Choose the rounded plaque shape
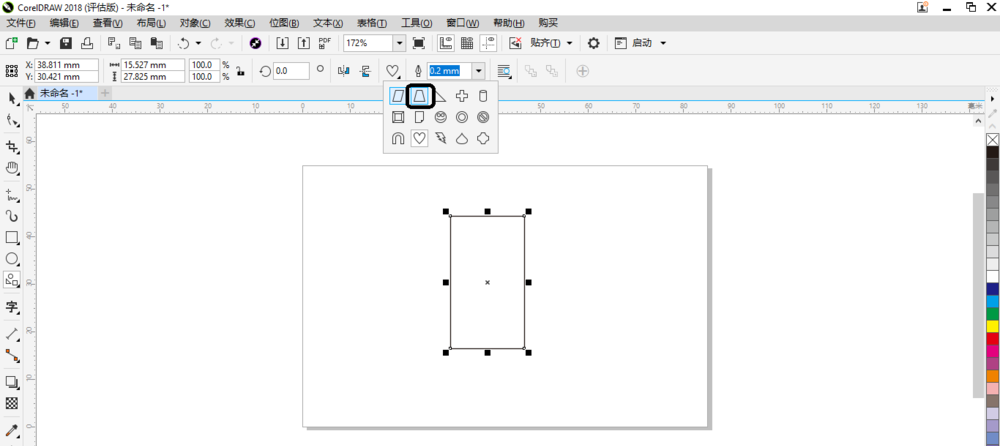Screen dimensions: 1000x446 pyautogui.click(x=483, y=138)
